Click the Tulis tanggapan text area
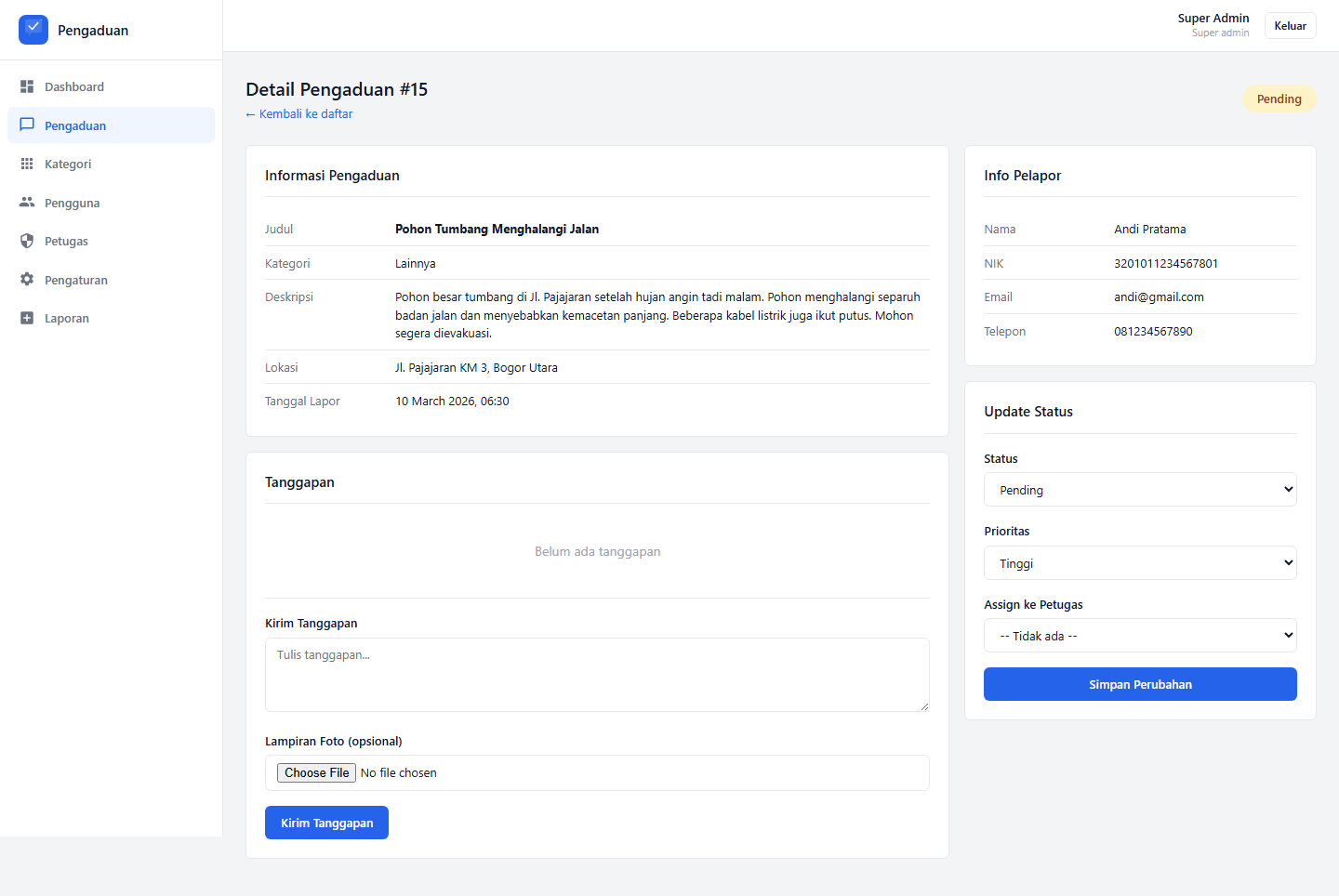 (597, 674)
